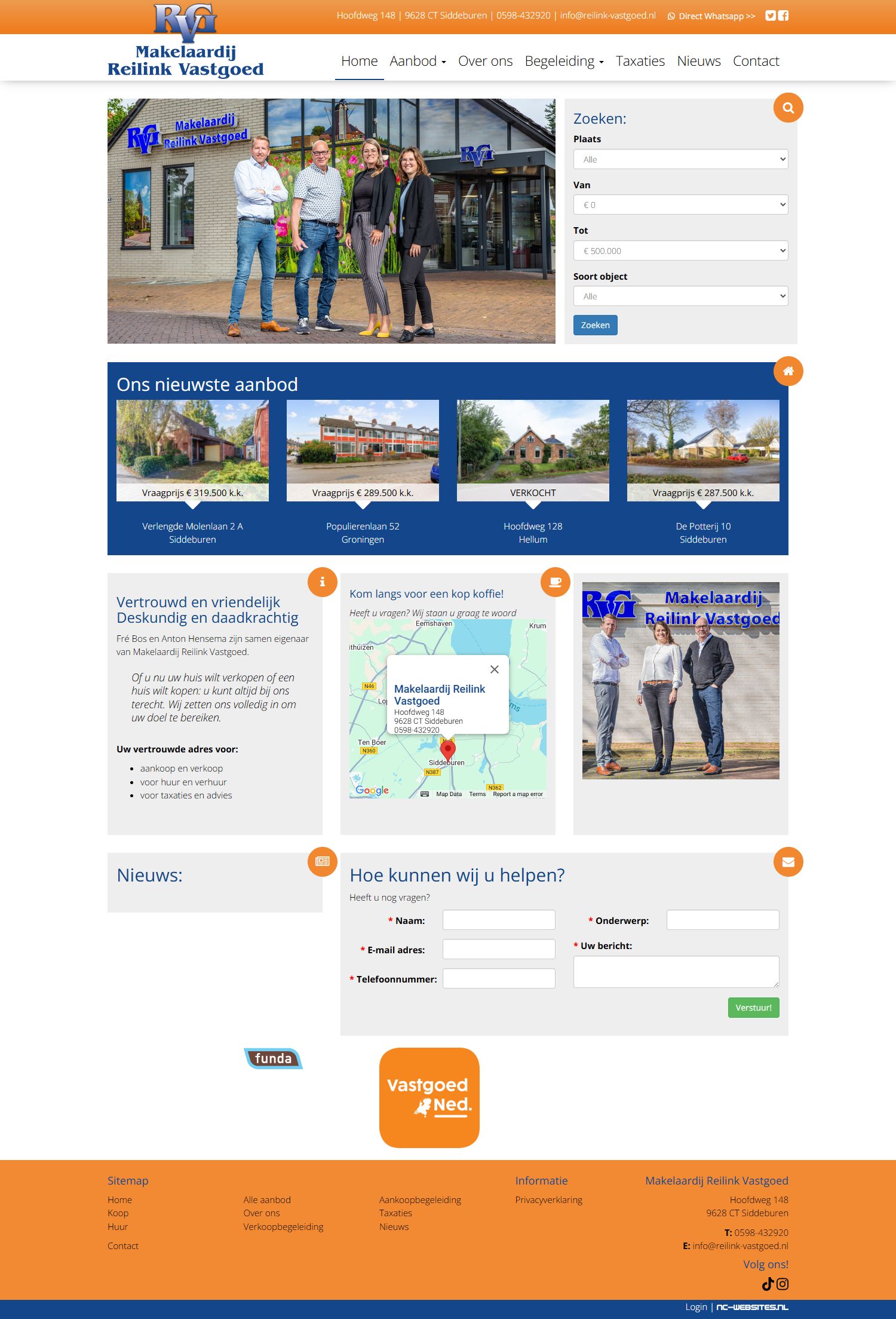Open the Privacyverklaring footer link
Viewport: 896px width, 1319px height.
[549, 1199]
